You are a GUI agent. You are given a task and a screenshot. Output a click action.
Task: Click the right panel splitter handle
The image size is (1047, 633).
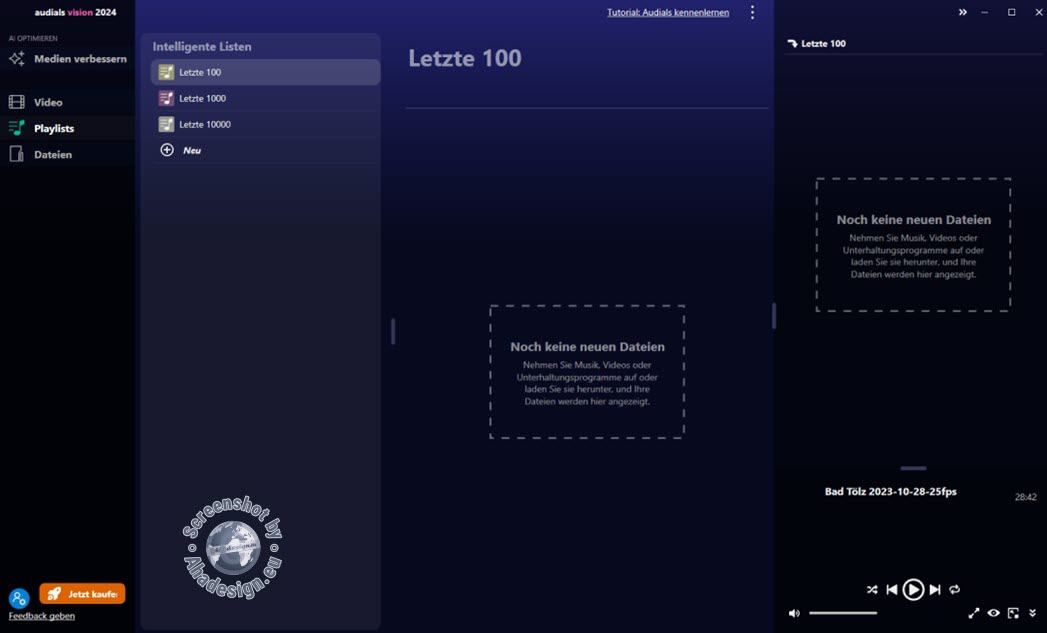point(774,316)
